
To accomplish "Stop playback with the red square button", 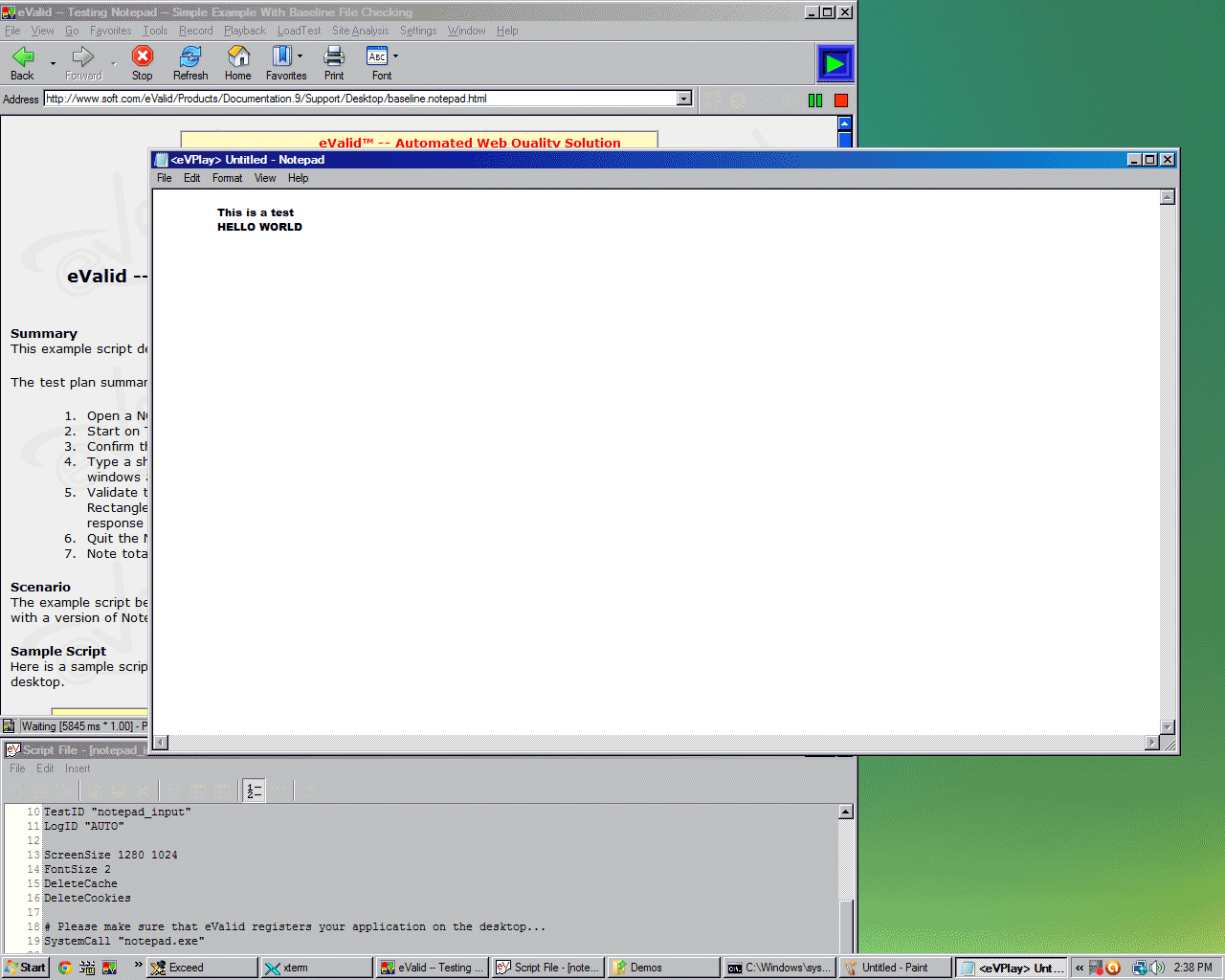I will [841, 100].
